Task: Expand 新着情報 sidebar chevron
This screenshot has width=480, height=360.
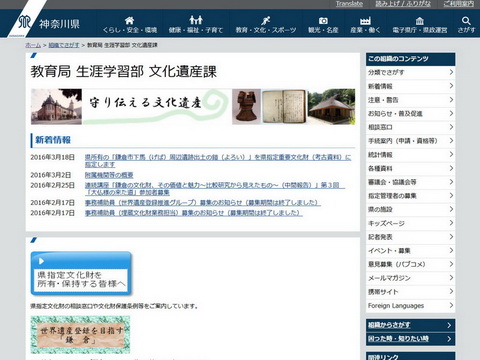Action: (451, 86)
